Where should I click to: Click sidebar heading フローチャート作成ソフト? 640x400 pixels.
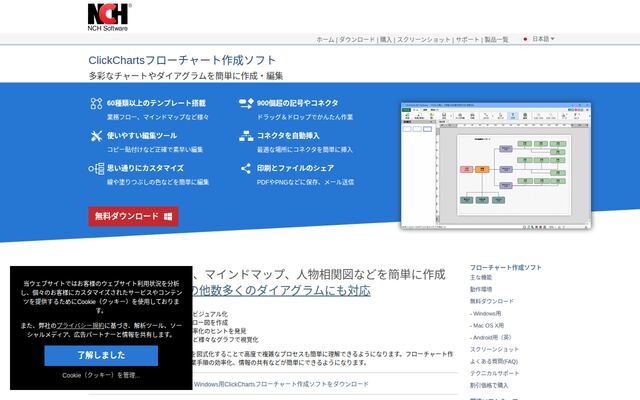505,268
